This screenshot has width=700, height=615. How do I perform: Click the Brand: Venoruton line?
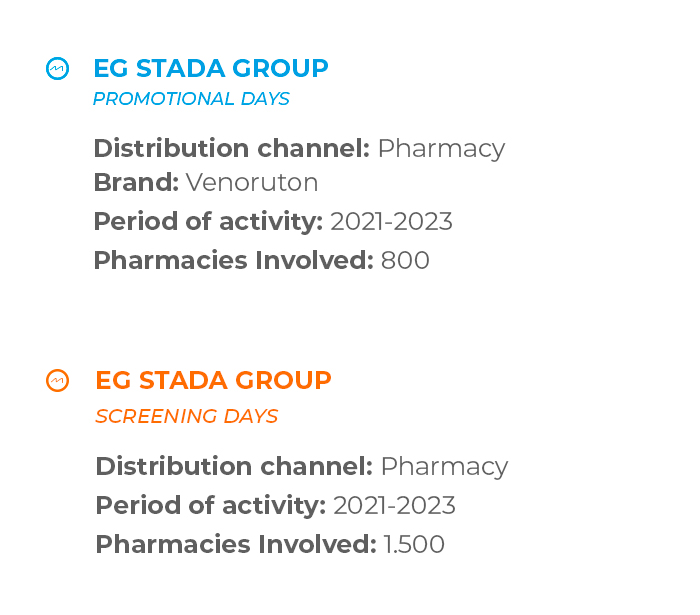[x=206, y=183]
